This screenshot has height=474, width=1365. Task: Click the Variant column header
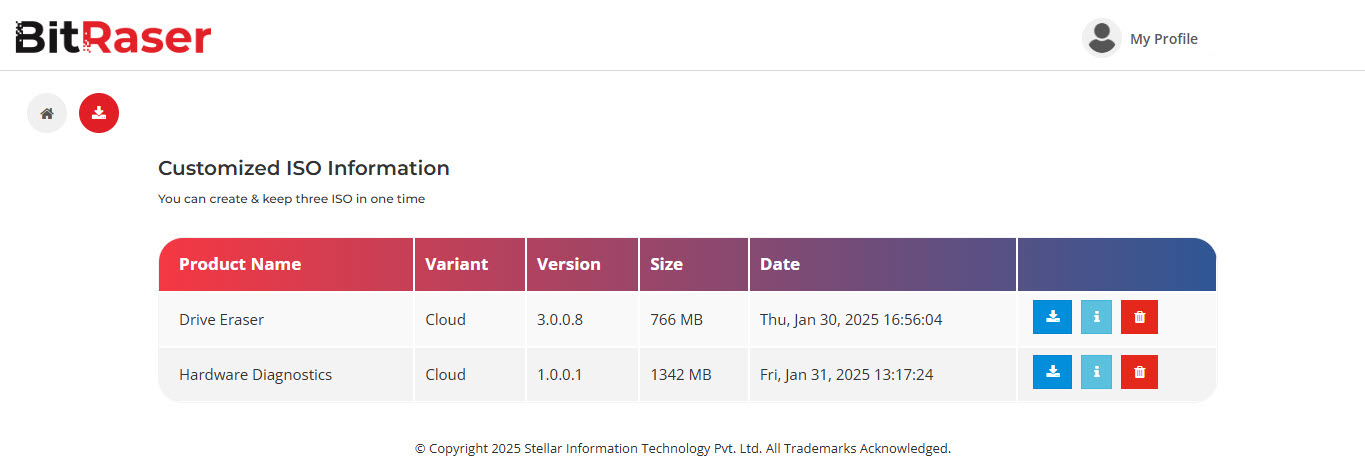tap(456, 264)
